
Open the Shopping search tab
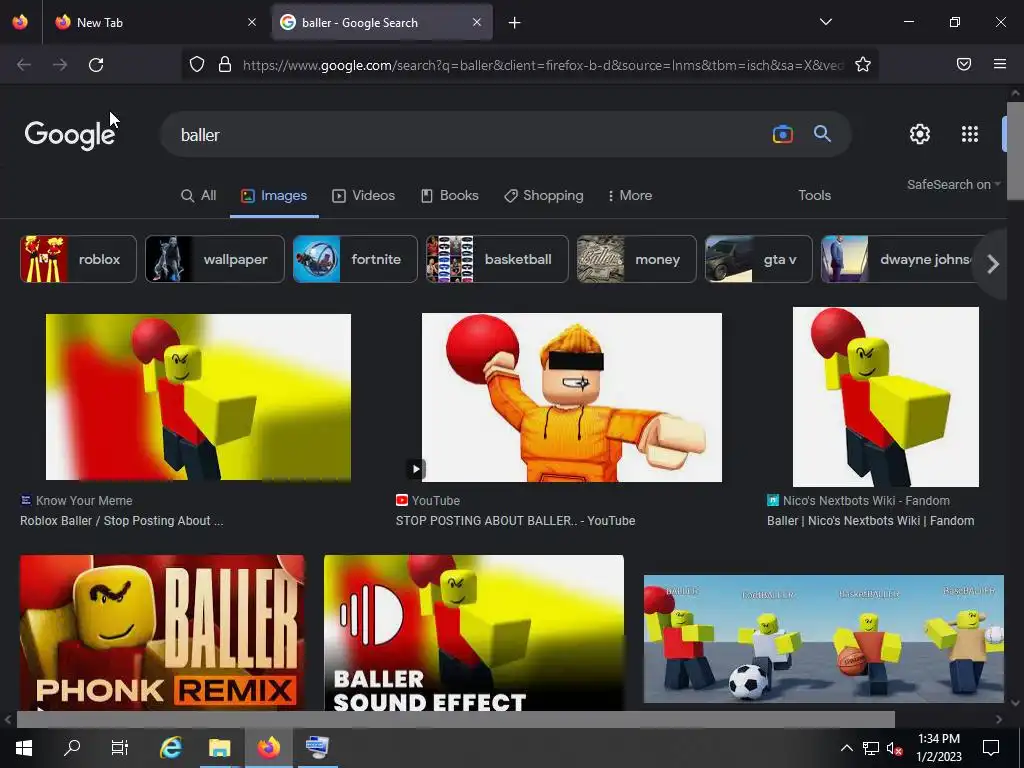[543, 195]
